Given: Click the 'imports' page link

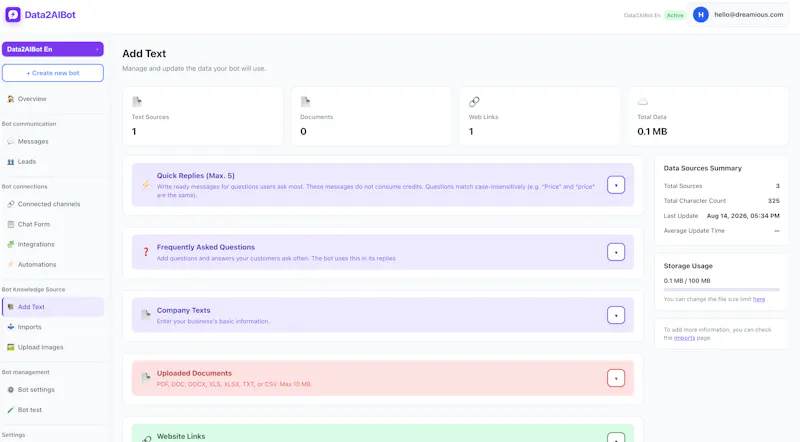Looking at the screenshot, I should [x=684, y=338].
